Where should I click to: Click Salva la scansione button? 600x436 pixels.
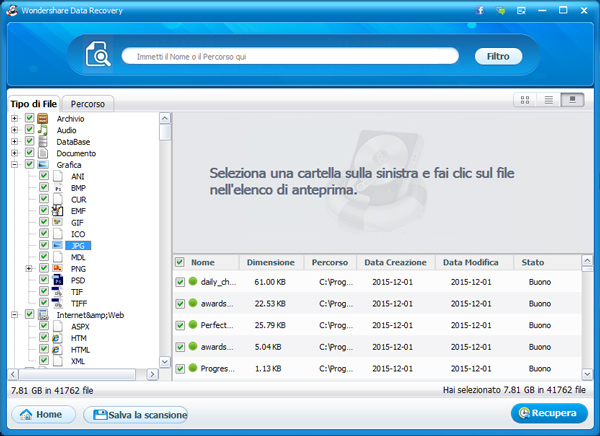(135, 415)
